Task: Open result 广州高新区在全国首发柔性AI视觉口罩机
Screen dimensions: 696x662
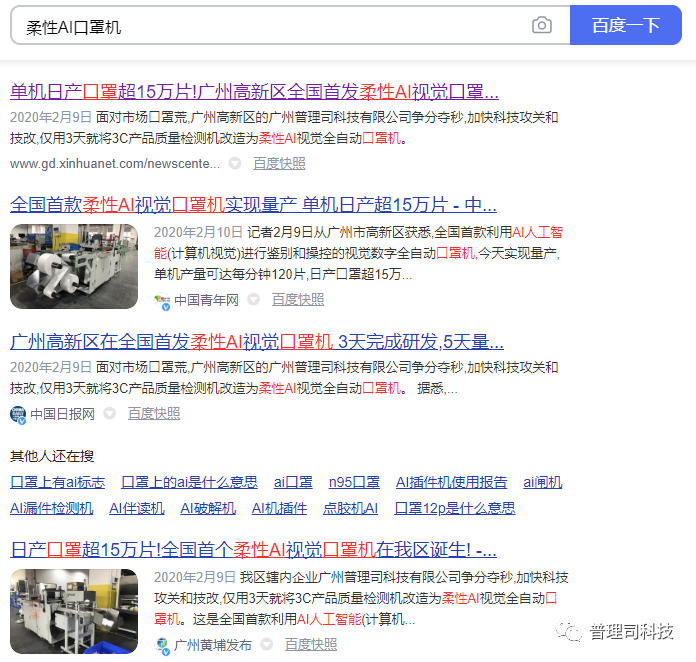Action: (x=257, y=342)
